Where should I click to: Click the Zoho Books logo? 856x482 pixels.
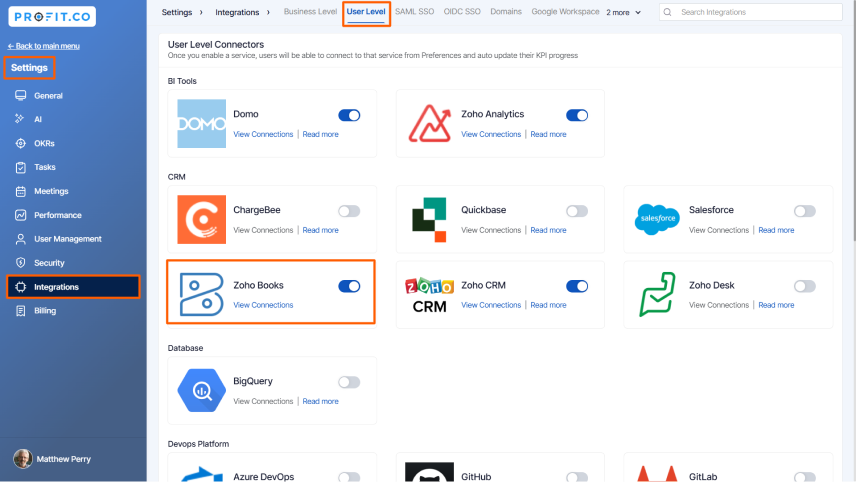click(x=201, y=294)
